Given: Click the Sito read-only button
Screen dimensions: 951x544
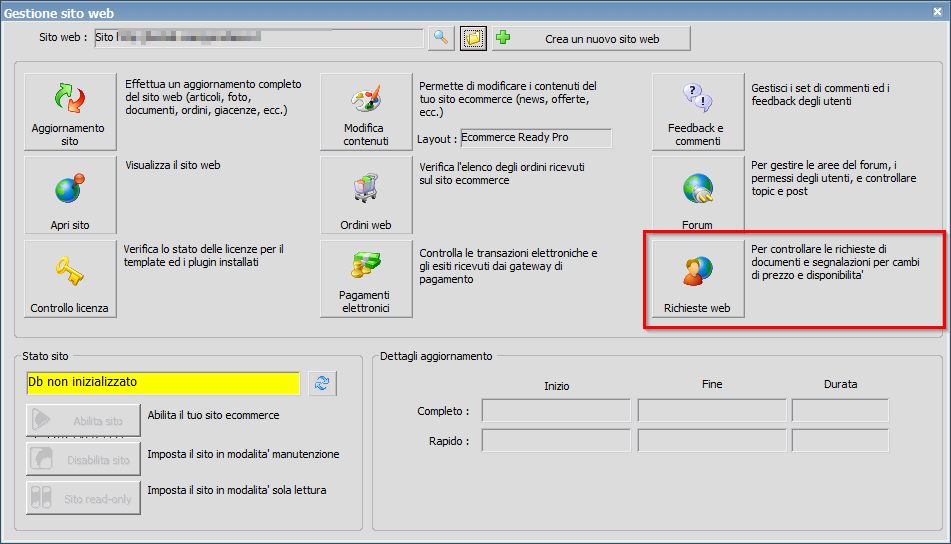Looking at the screenshot, I should pos(83,498).
